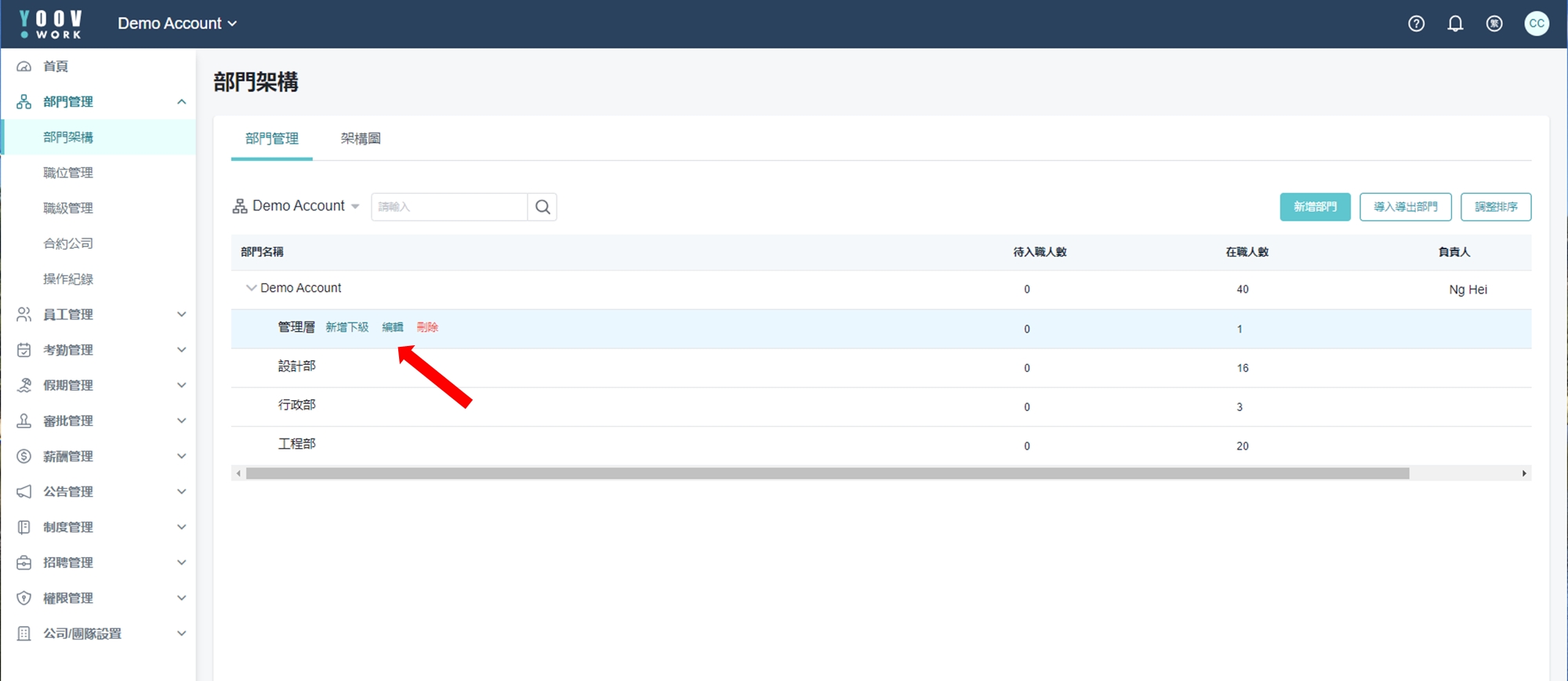Click the department search input field
1568x681 pixels.
point(449,207)
